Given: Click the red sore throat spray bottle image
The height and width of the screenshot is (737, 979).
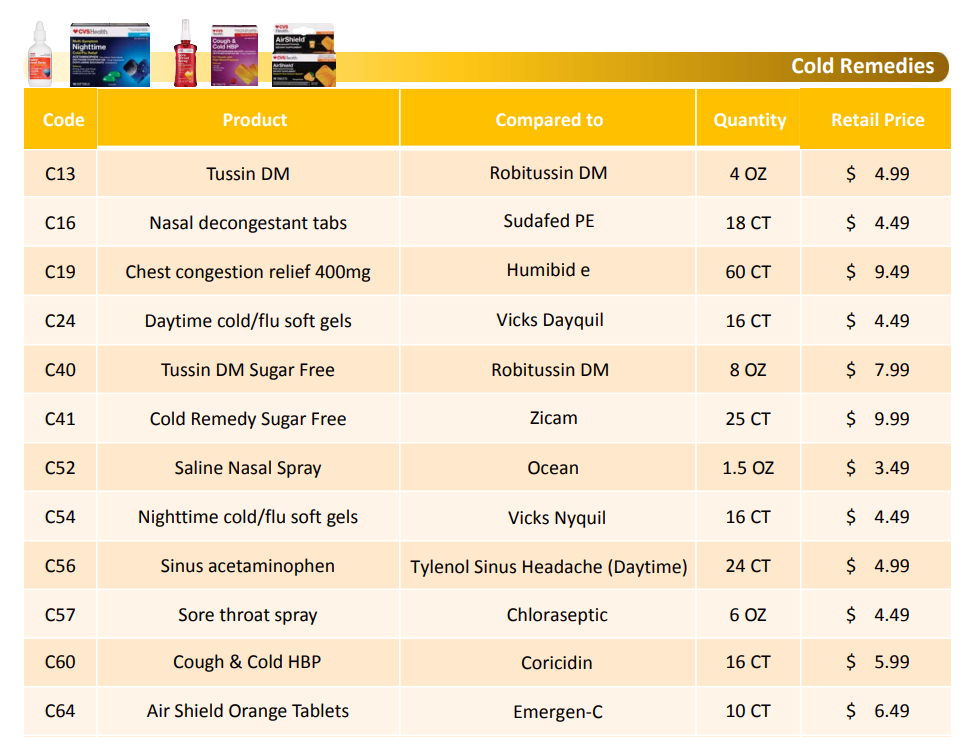Looking at the screenshot, I should (185, 53).
